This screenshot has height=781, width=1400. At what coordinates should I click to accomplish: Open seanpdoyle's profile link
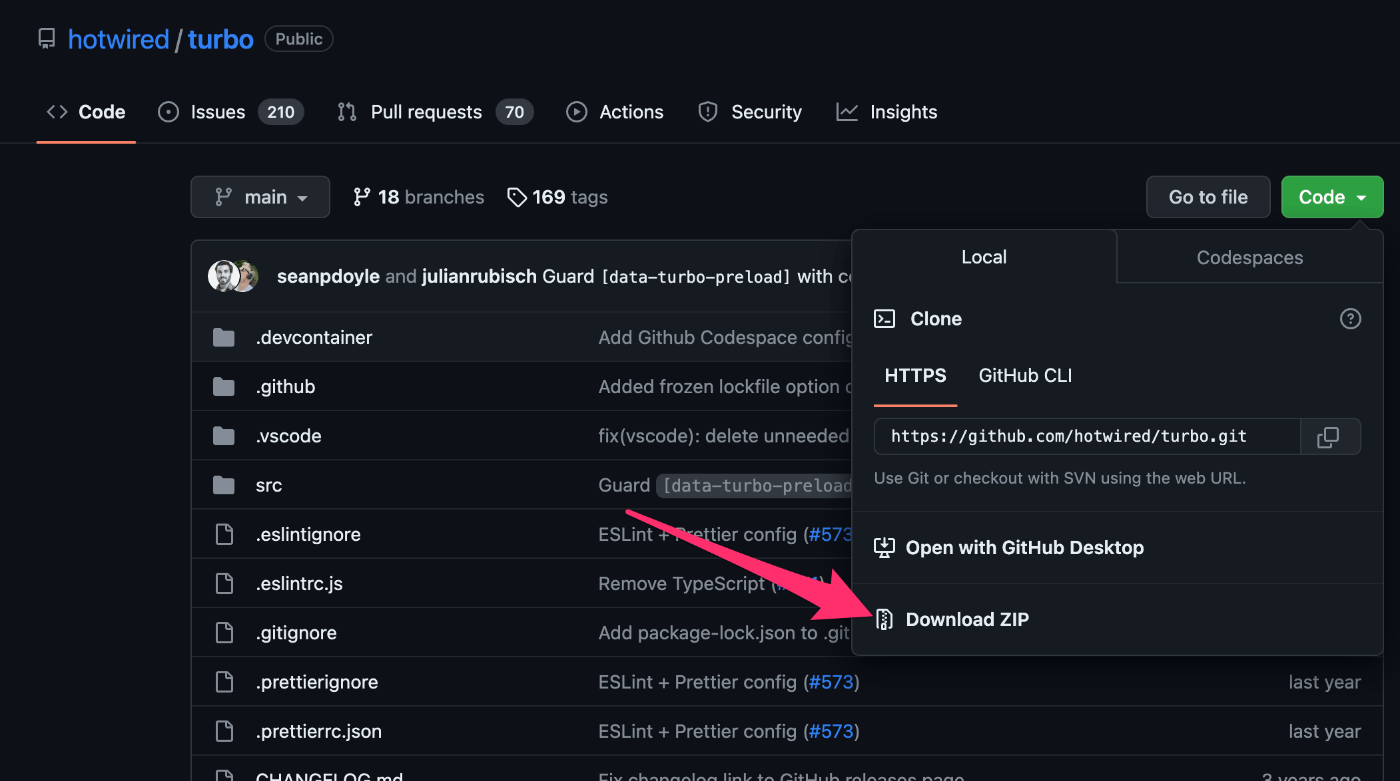click(x=328, y=276)
